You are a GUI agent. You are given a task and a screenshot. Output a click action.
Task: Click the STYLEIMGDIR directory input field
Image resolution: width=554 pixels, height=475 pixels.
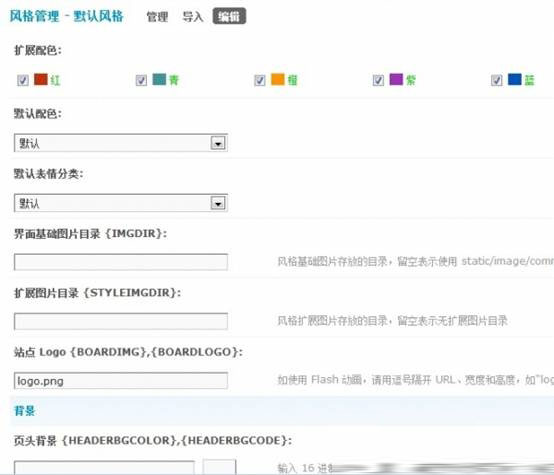121,321
